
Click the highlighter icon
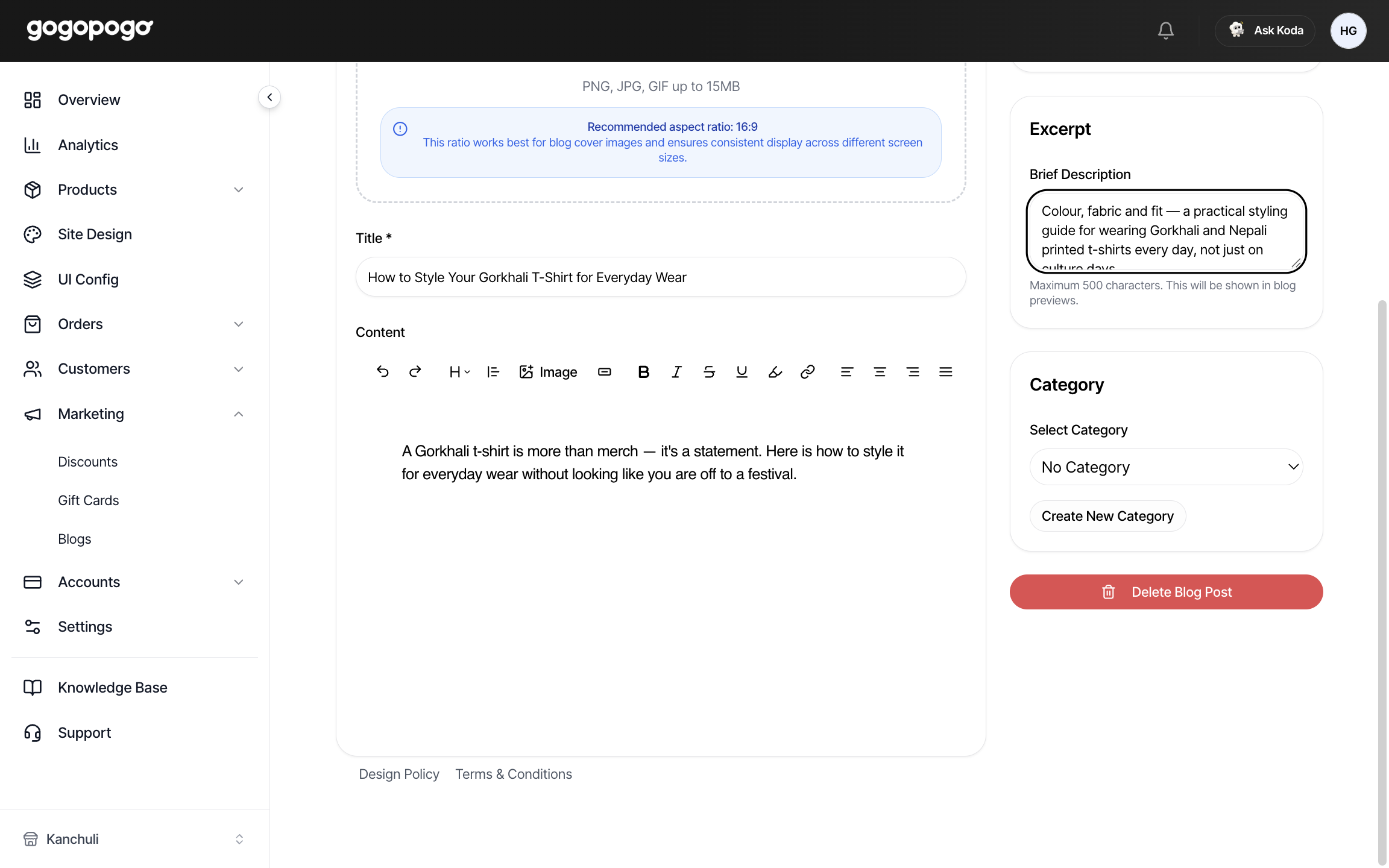pos(775,372)
